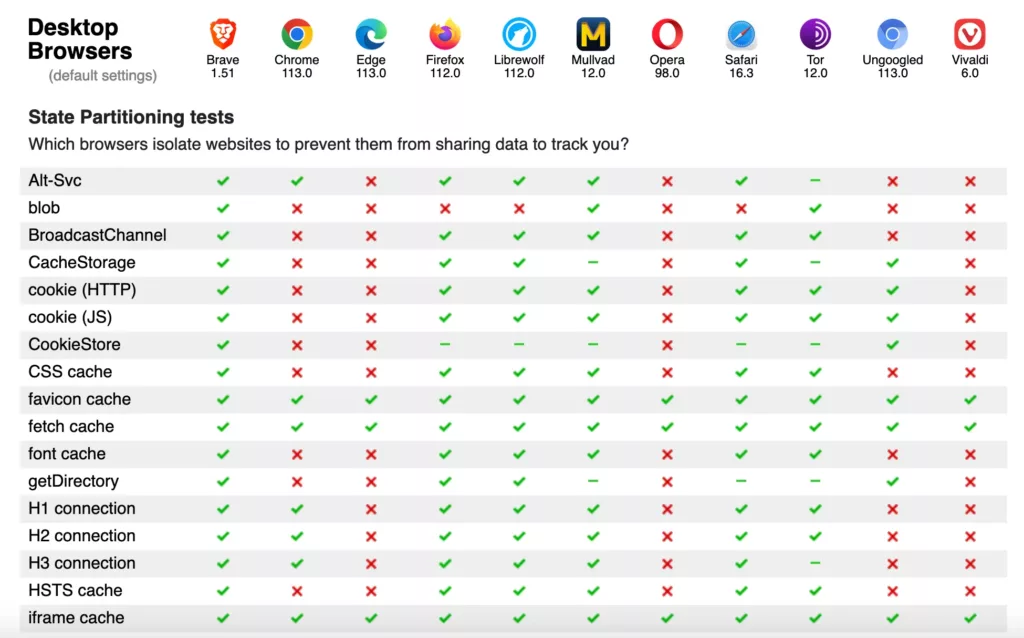Select the Mullvad browser icon
This screenshot has width=1024, height=638.
(593, 35)
